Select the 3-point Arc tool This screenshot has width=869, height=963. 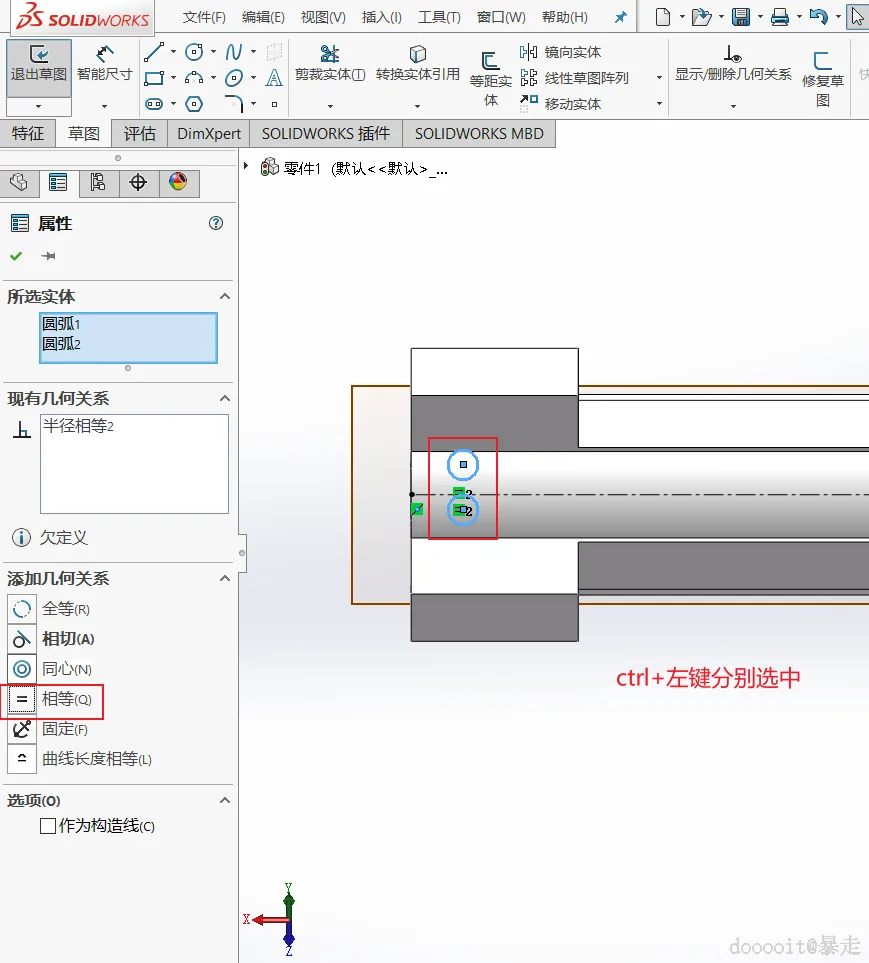click(x=194, y=78)
